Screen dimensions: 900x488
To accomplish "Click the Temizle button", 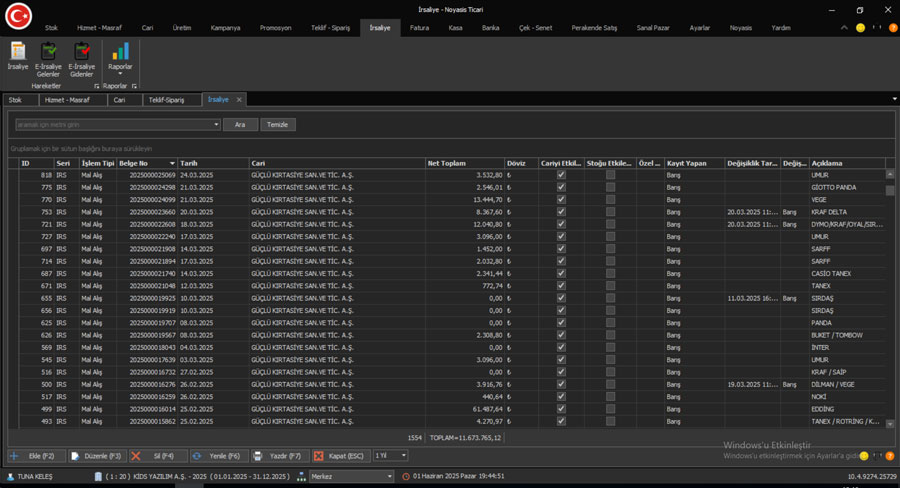I will (278, 125).
